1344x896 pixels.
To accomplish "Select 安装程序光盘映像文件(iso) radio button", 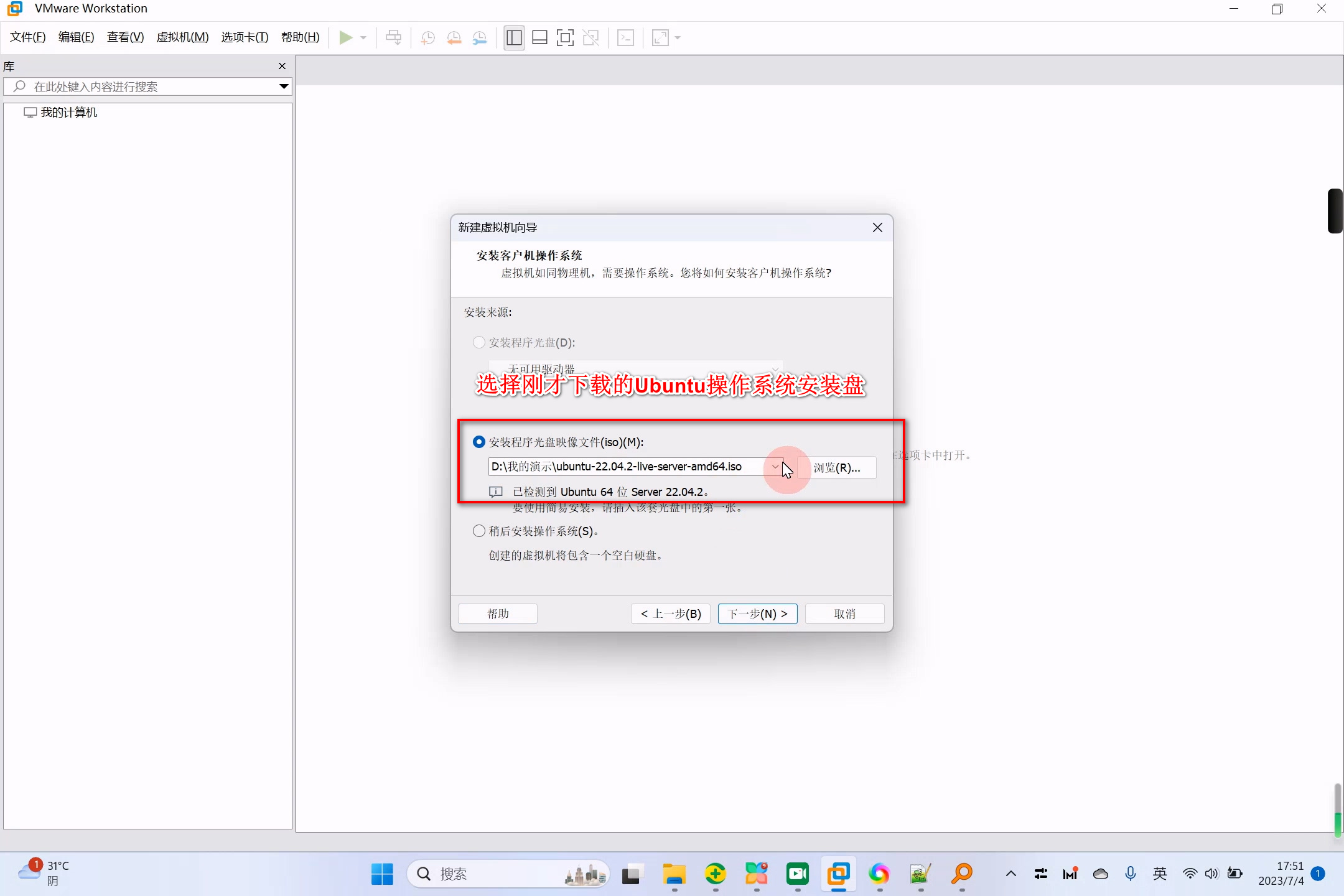I will 479,442.
